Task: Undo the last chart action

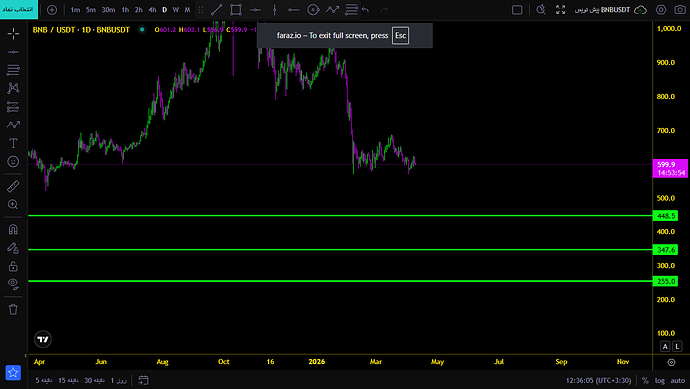Action: coord(365,10)
